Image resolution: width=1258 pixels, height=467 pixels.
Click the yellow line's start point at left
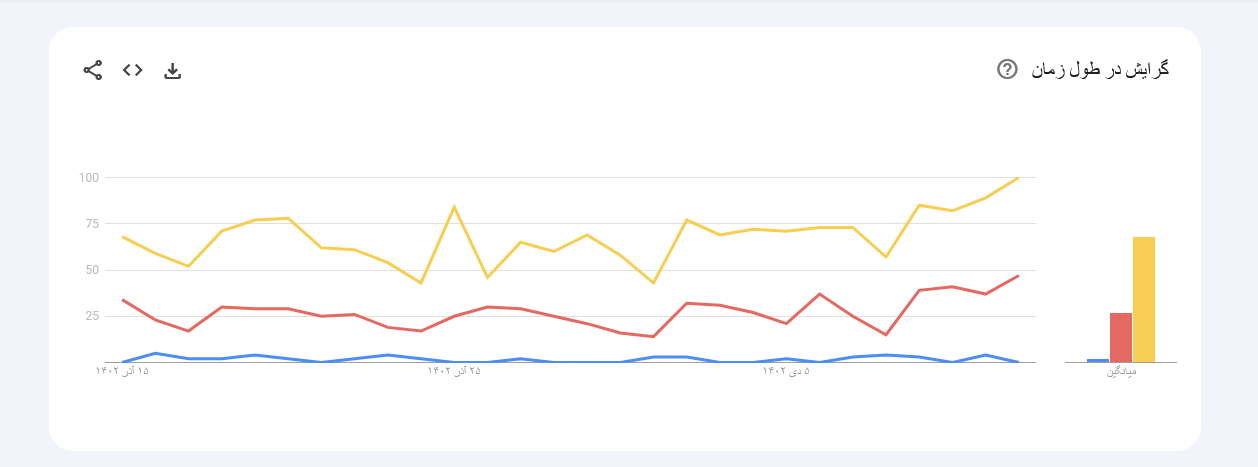pyautogui.click(x=122, y=237)
